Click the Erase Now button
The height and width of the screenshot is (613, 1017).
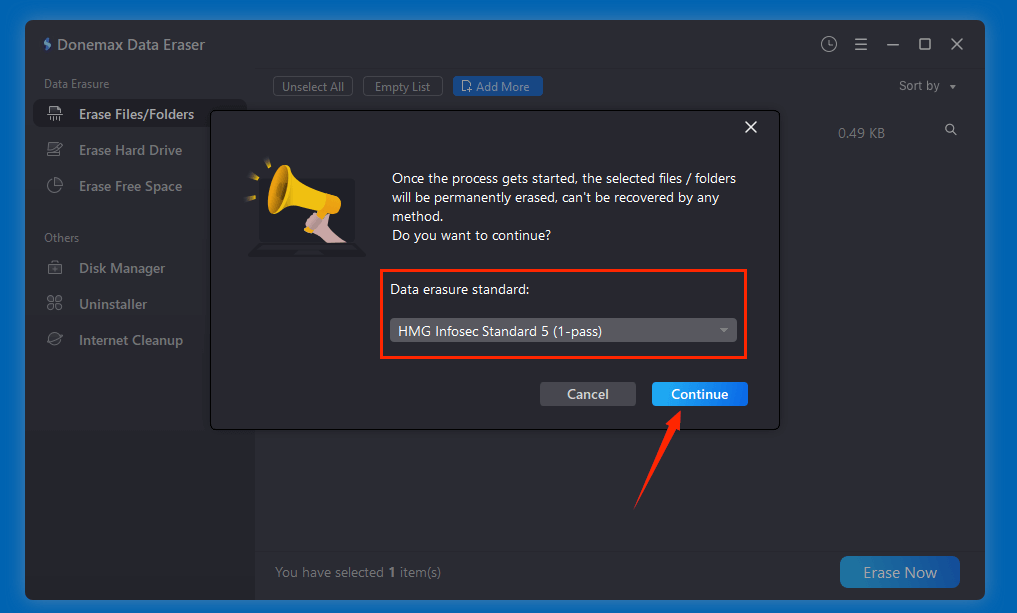tap(899, 573)
